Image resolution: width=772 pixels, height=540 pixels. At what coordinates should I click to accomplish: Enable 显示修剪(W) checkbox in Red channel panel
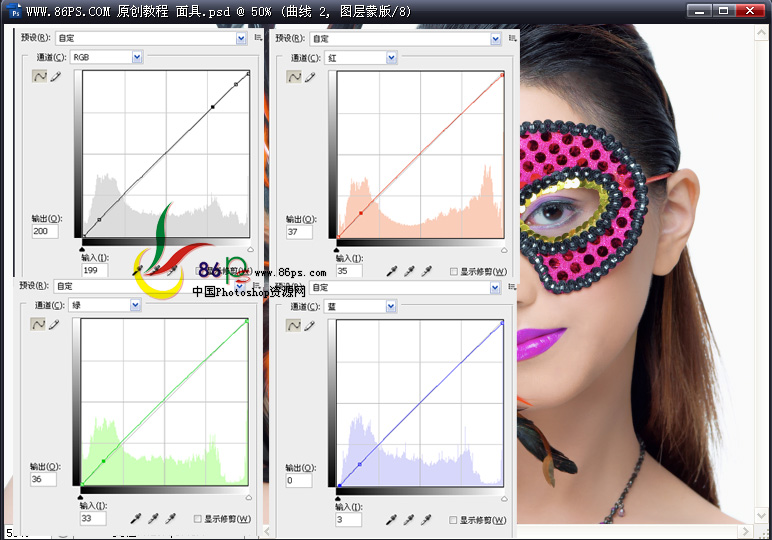[453, 271]
